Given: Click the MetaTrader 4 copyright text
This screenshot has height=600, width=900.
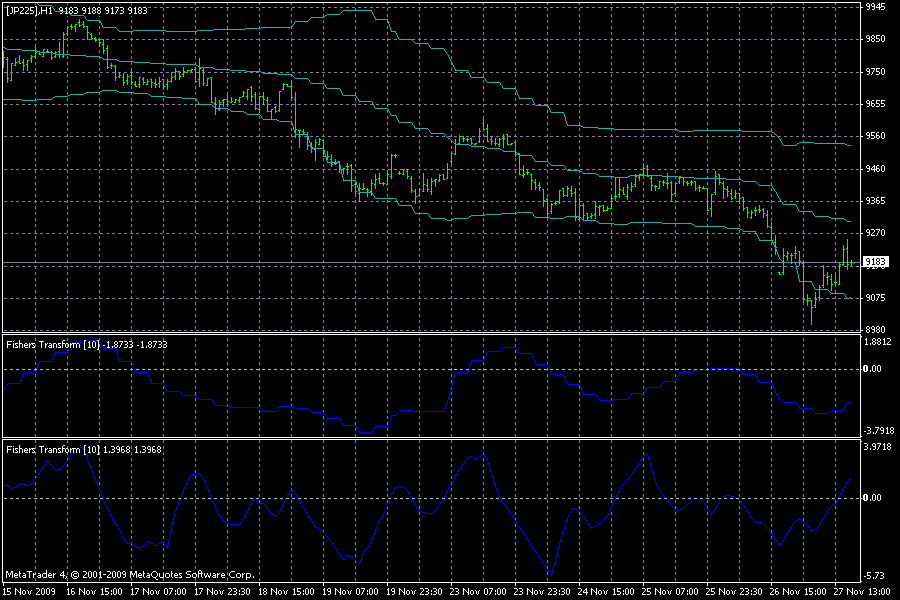Looking at the screenshot, I should point(129,575).
